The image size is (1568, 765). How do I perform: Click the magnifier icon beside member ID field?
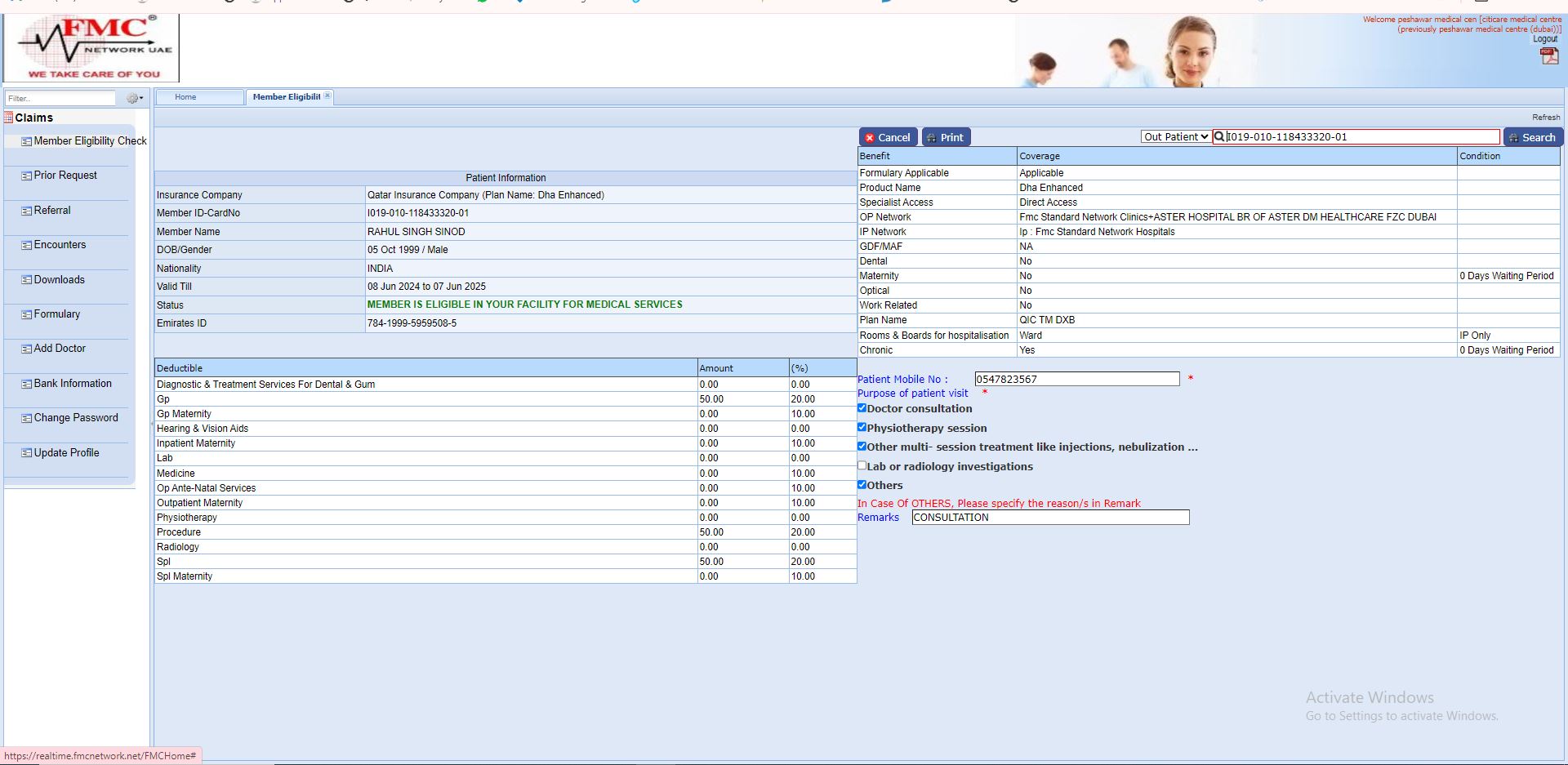[1219, 137]
